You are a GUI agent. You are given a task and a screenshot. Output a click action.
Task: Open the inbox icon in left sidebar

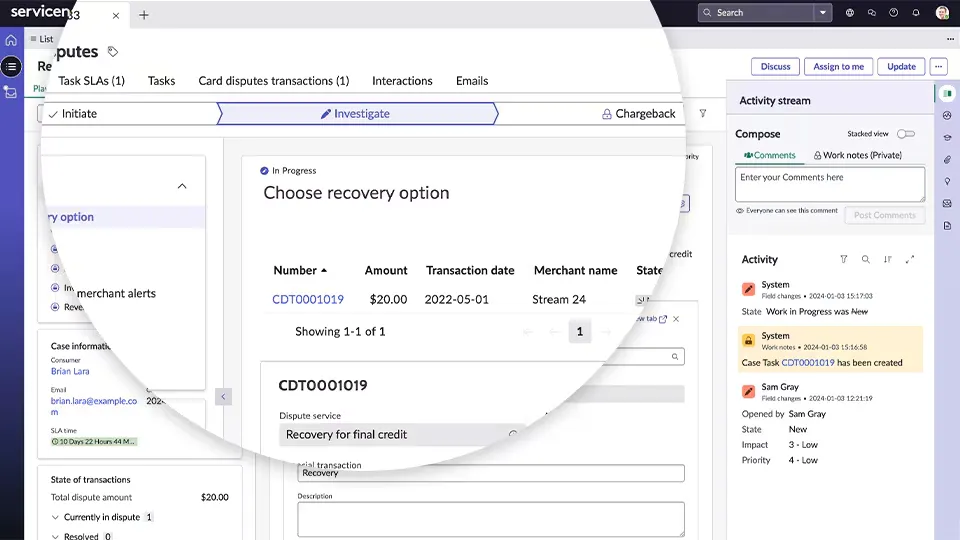[11, 92]
